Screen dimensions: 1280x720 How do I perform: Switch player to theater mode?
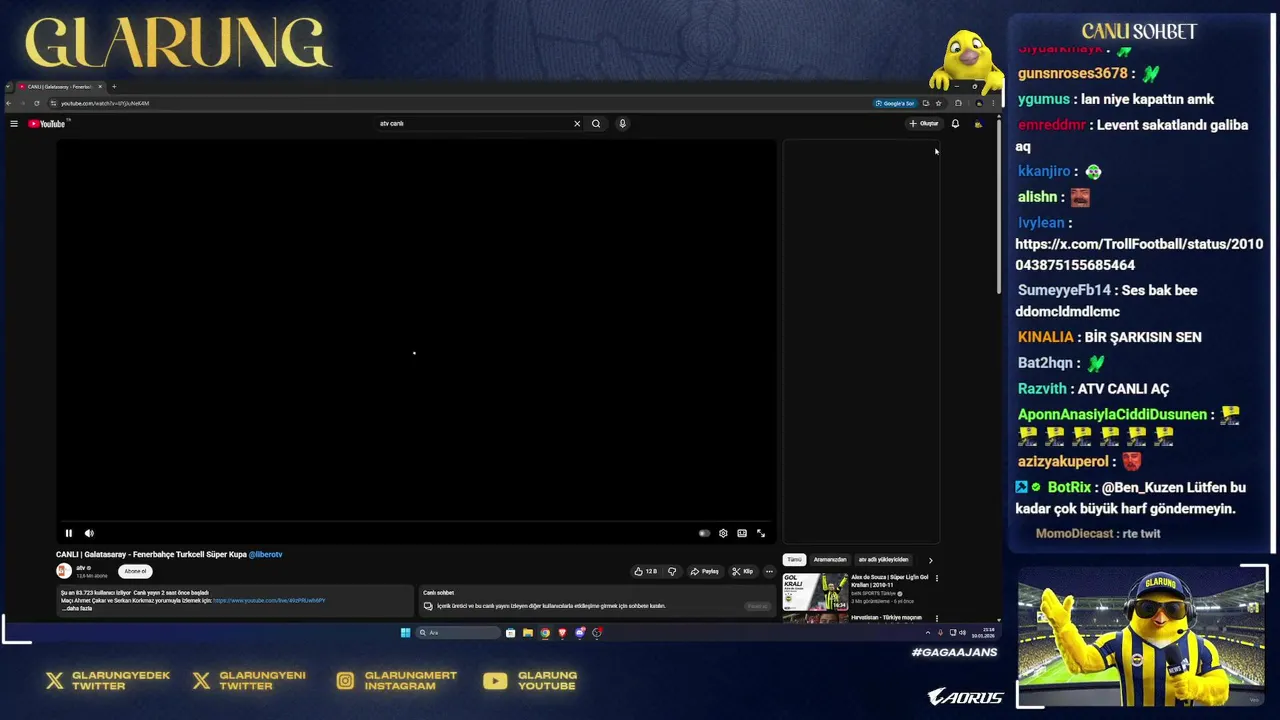tap(742, 533)
